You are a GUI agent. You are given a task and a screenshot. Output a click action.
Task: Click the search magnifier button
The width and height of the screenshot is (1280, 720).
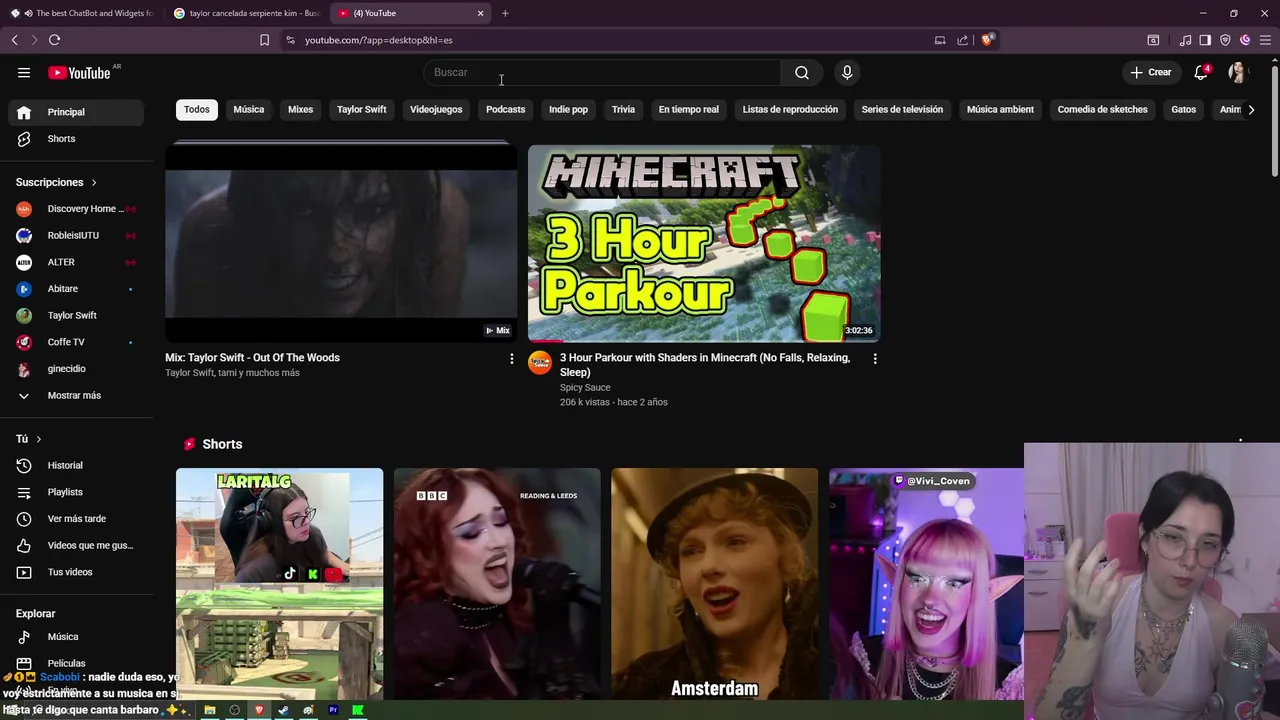click(x=802, y=72)
